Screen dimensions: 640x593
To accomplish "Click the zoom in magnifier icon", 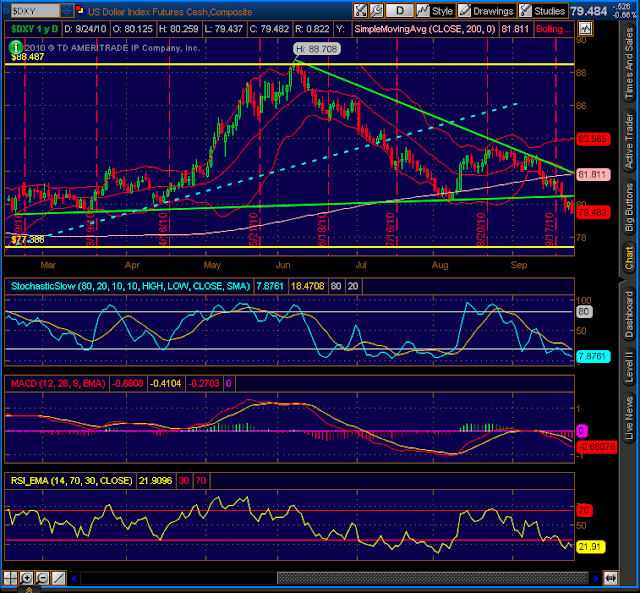I will click(26, 578).
